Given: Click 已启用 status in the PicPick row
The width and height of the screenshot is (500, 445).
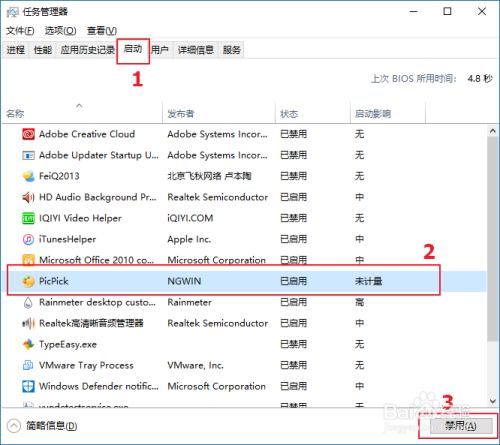Looking at the screenshot, I should (x=293, y=281).
